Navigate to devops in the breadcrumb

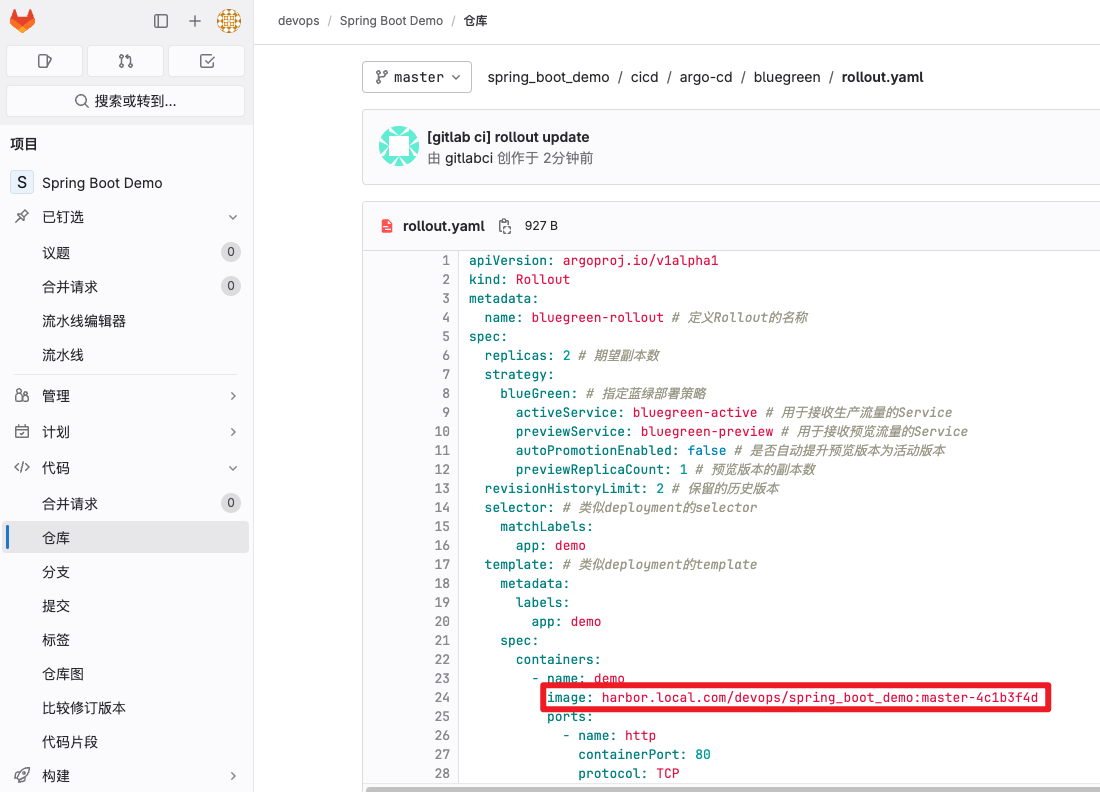point(298,20)
